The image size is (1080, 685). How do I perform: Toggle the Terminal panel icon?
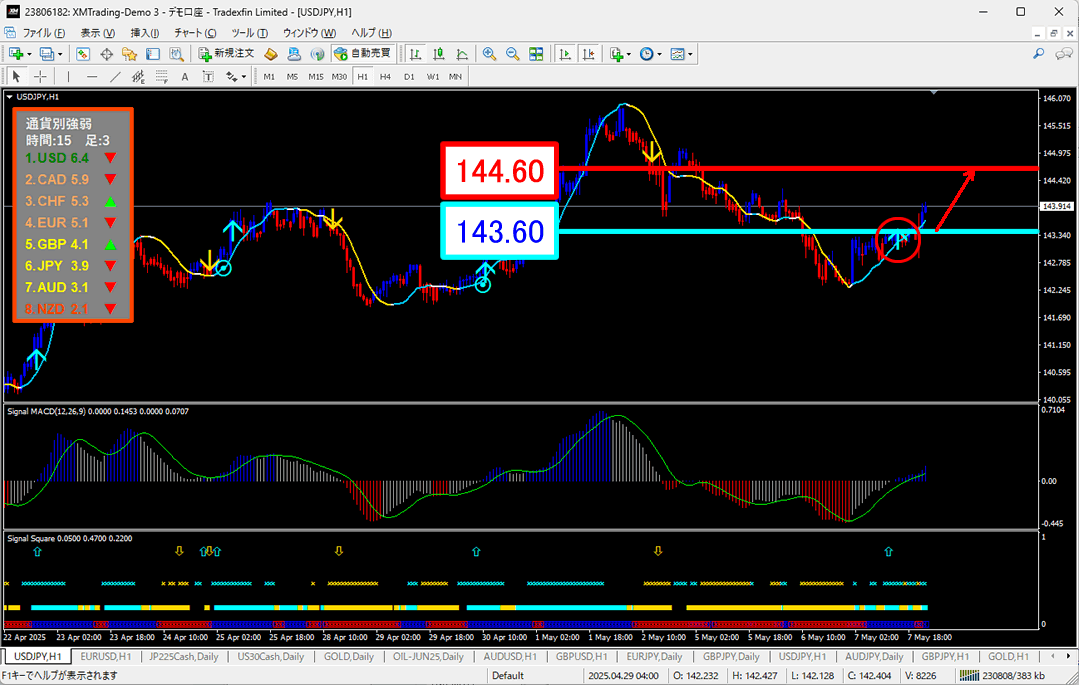153,54
